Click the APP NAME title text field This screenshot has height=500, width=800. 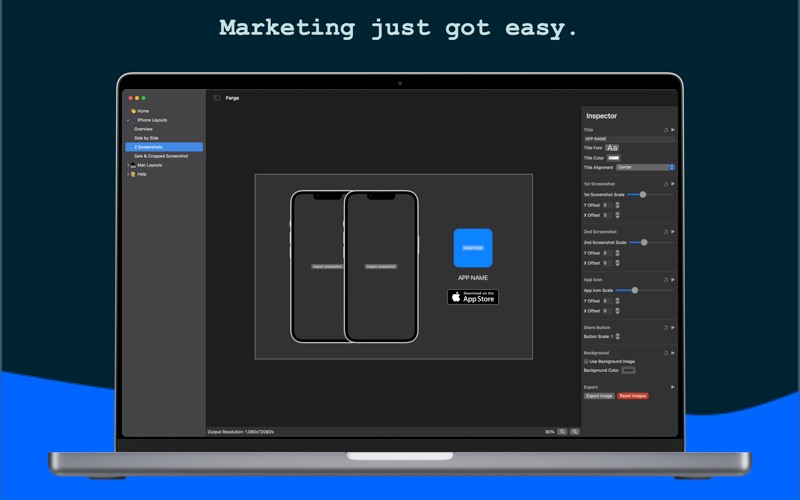[x=628, y=139]
